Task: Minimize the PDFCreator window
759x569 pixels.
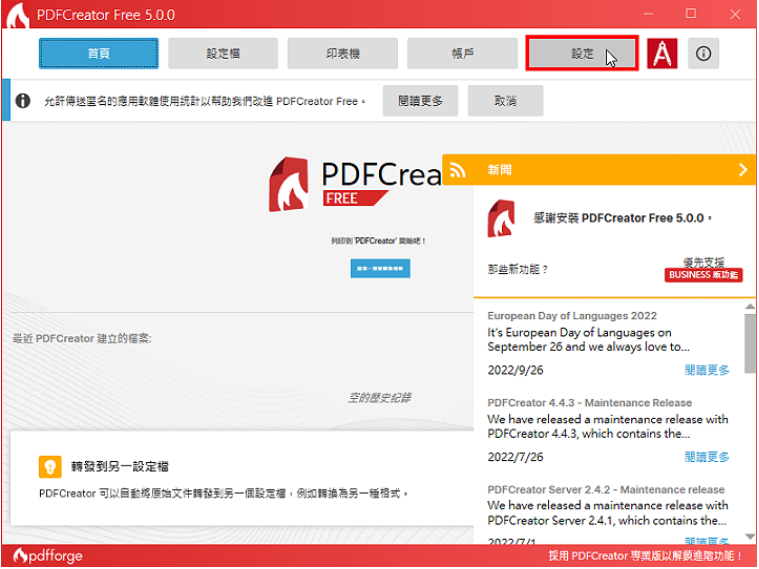Action: point(648,14)
